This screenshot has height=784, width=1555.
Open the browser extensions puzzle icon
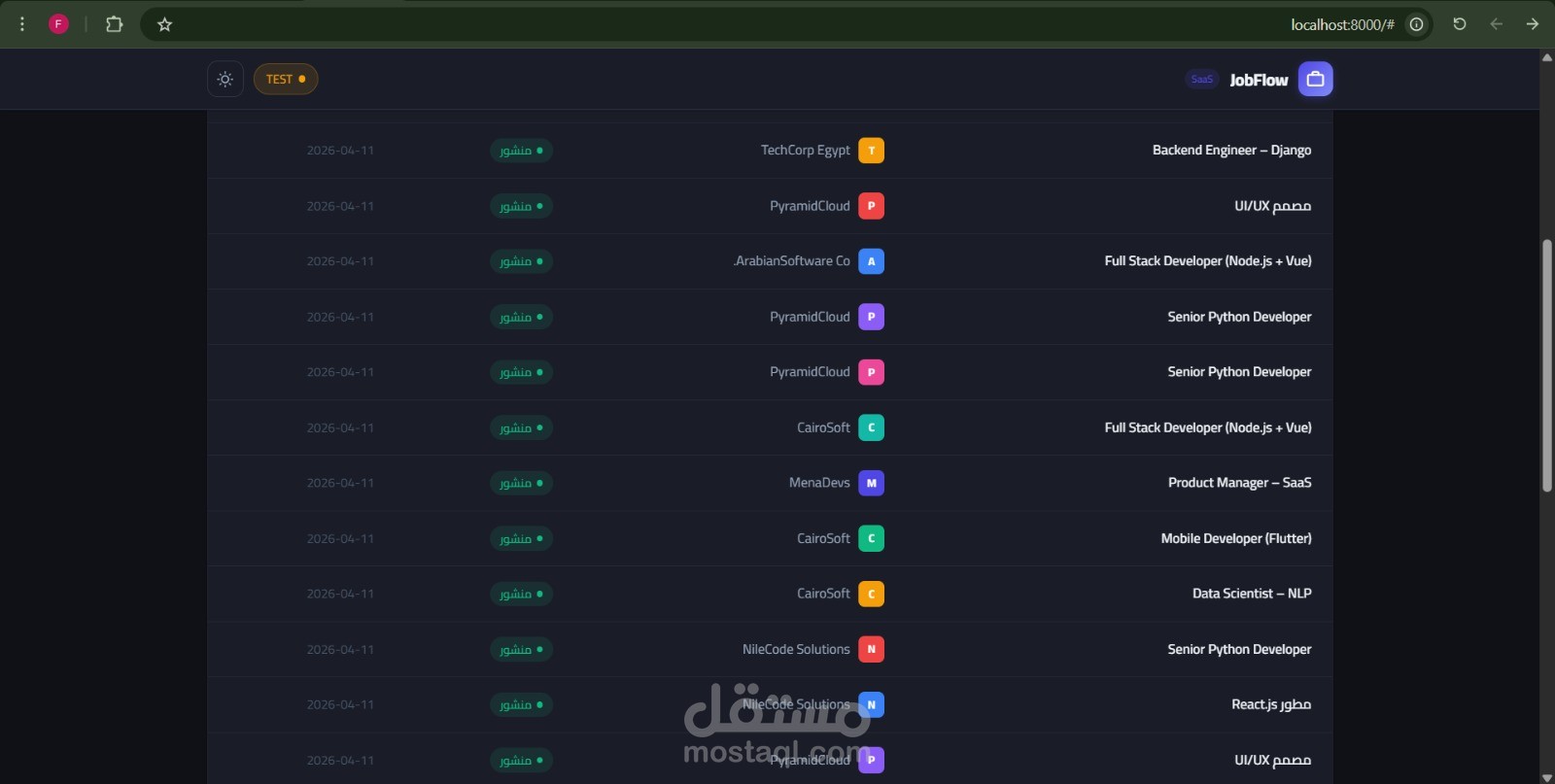[x=115, y=24]
